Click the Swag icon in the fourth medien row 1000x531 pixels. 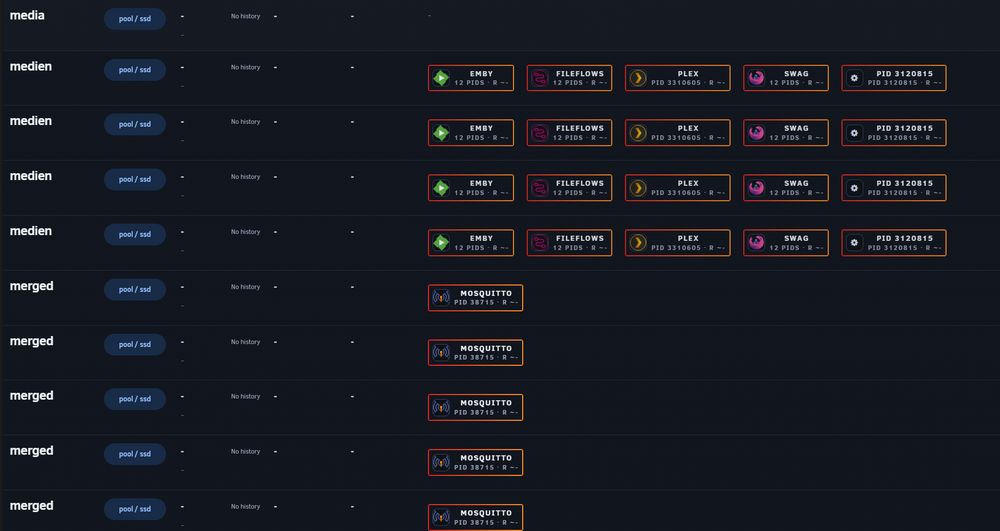(x=756, y=243)
